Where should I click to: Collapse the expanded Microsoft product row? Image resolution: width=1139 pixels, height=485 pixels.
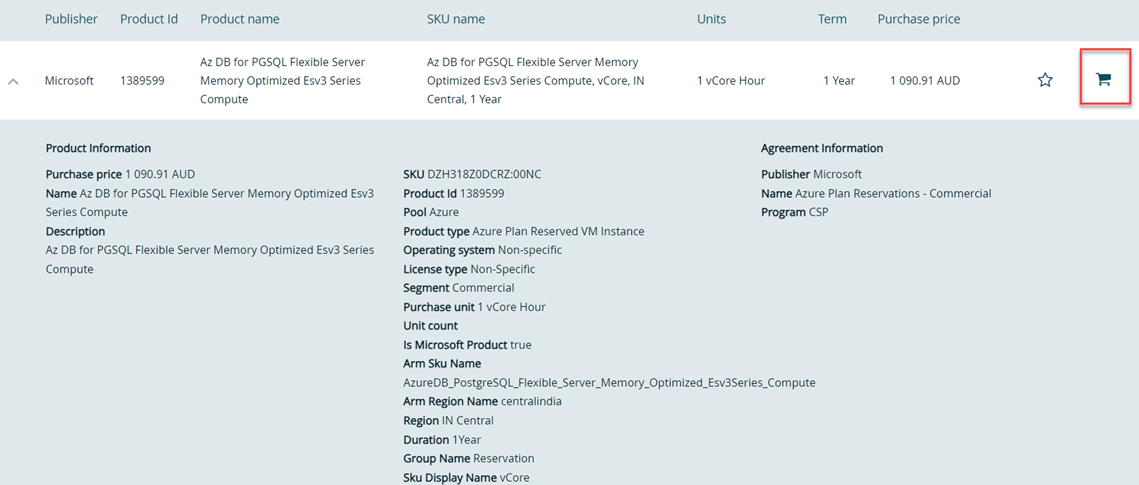click(x=13, y=81)
